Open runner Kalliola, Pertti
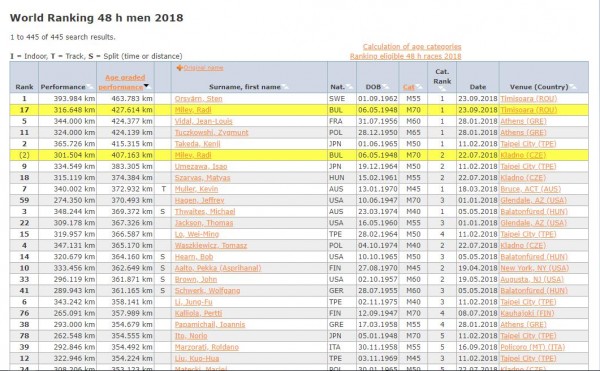 [x=198, y=313]
